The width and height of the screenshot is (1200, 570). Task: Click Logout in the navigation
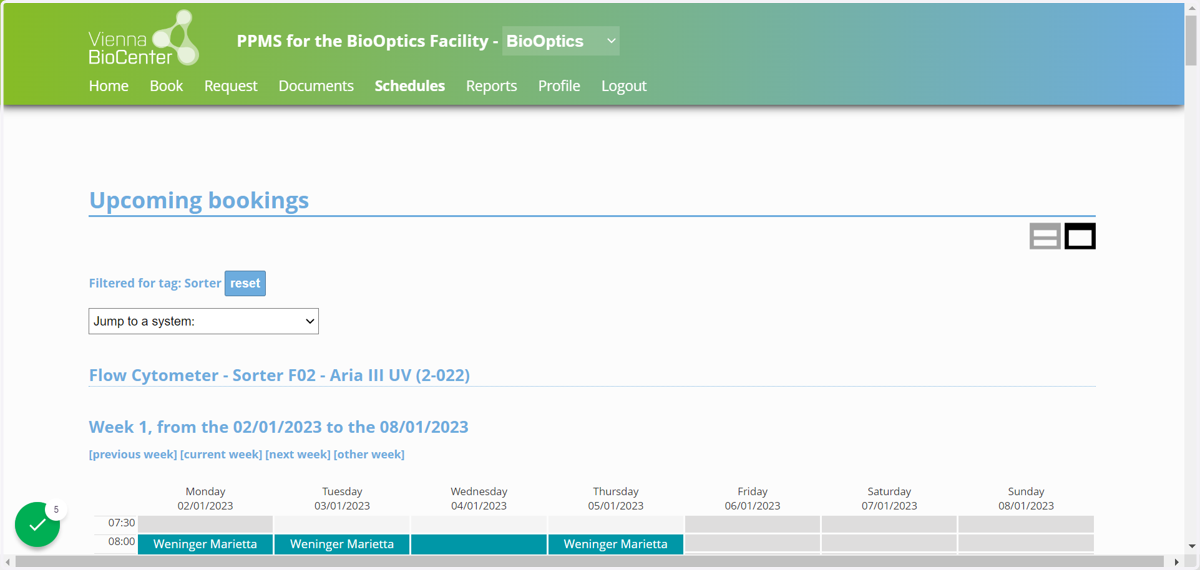coord(624,86)
